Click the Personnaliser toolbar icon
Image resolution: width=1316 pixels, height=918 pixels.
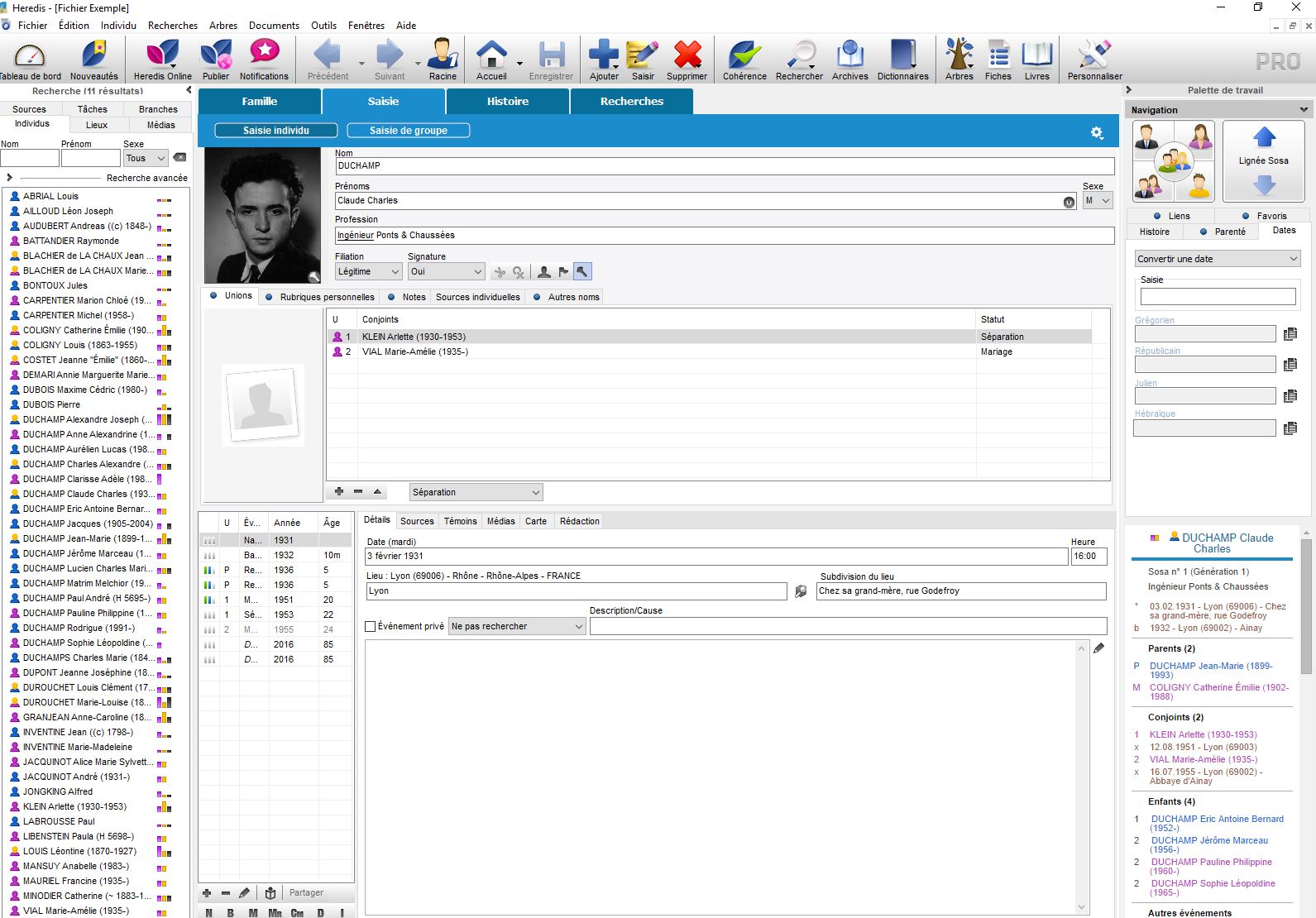(x=1094, y=60)
